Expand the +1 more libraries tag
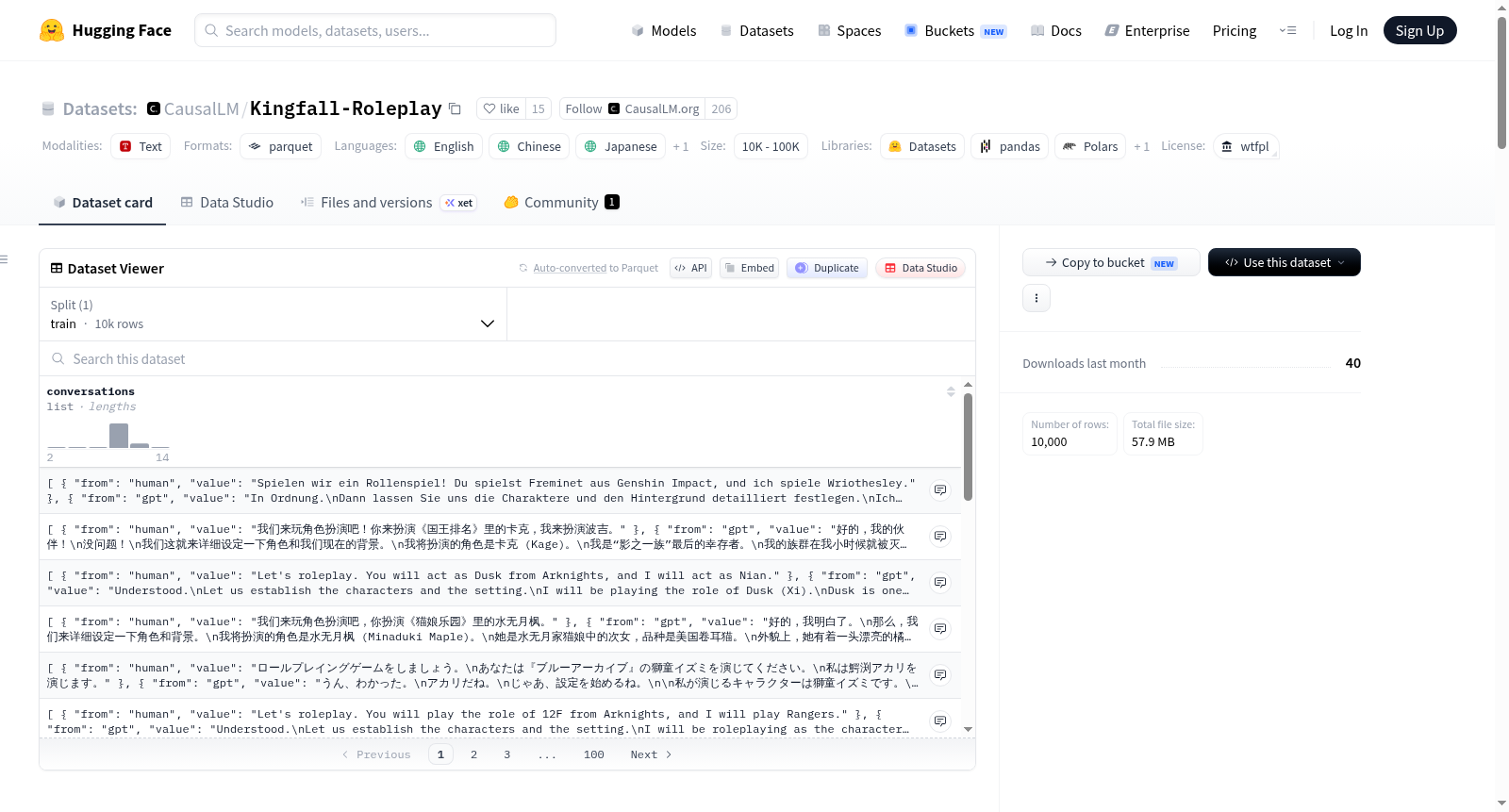1509x812 pixels. [1141, 146]
